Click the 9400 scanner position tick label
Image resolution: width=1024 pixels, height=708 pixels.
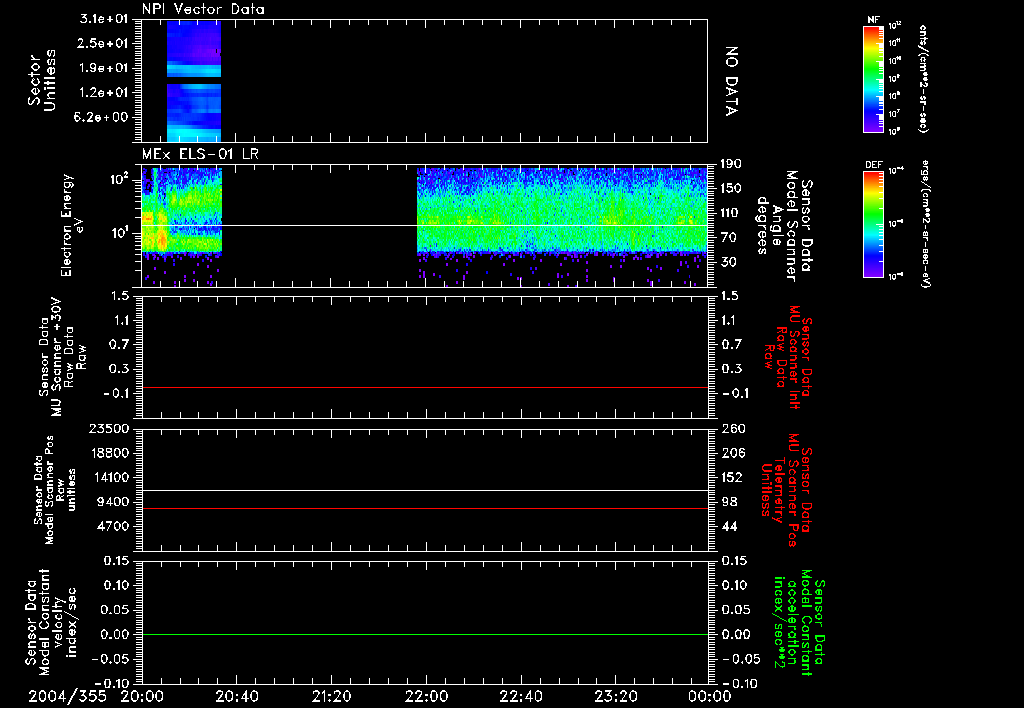[x=112, y=502]
